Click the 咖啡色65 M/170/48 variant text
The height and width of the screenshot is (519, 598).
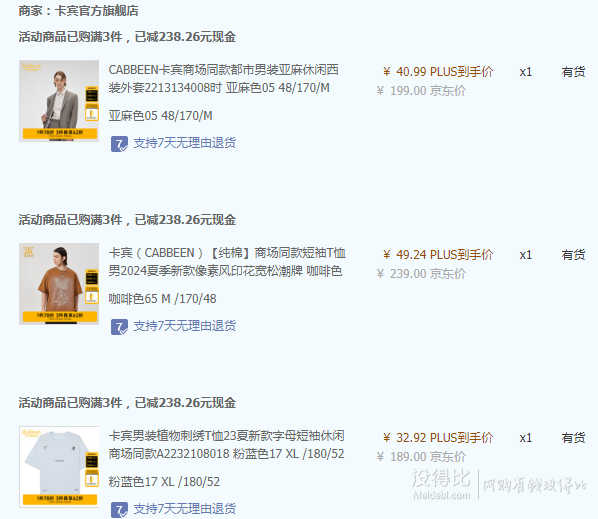point(162,299)
